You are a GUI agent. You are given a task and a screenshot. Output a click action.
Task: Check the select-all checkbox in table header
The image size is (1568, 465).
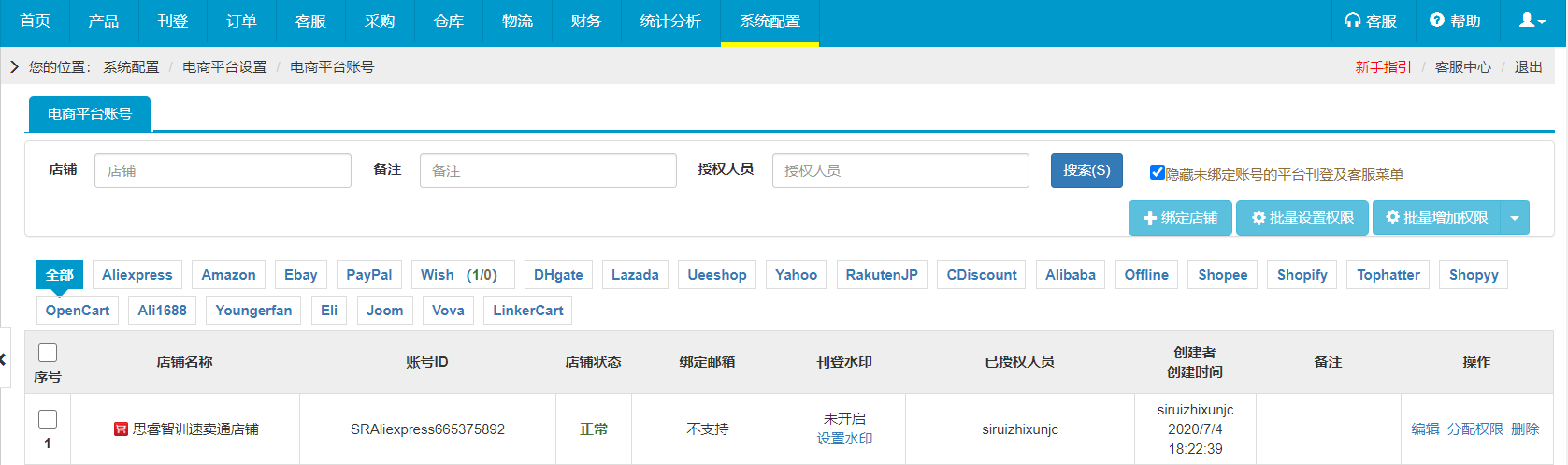(48, 353)
